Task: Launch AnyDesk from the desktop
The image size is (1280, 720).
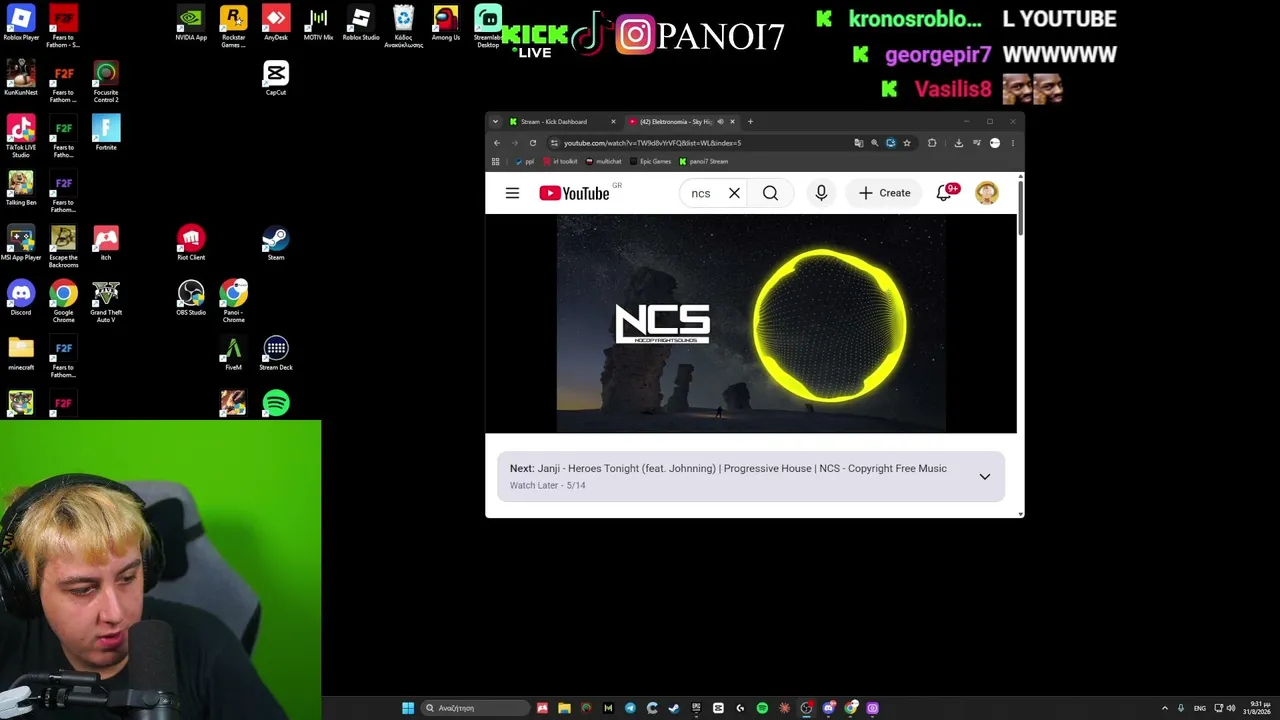Action: click(276, 24)
